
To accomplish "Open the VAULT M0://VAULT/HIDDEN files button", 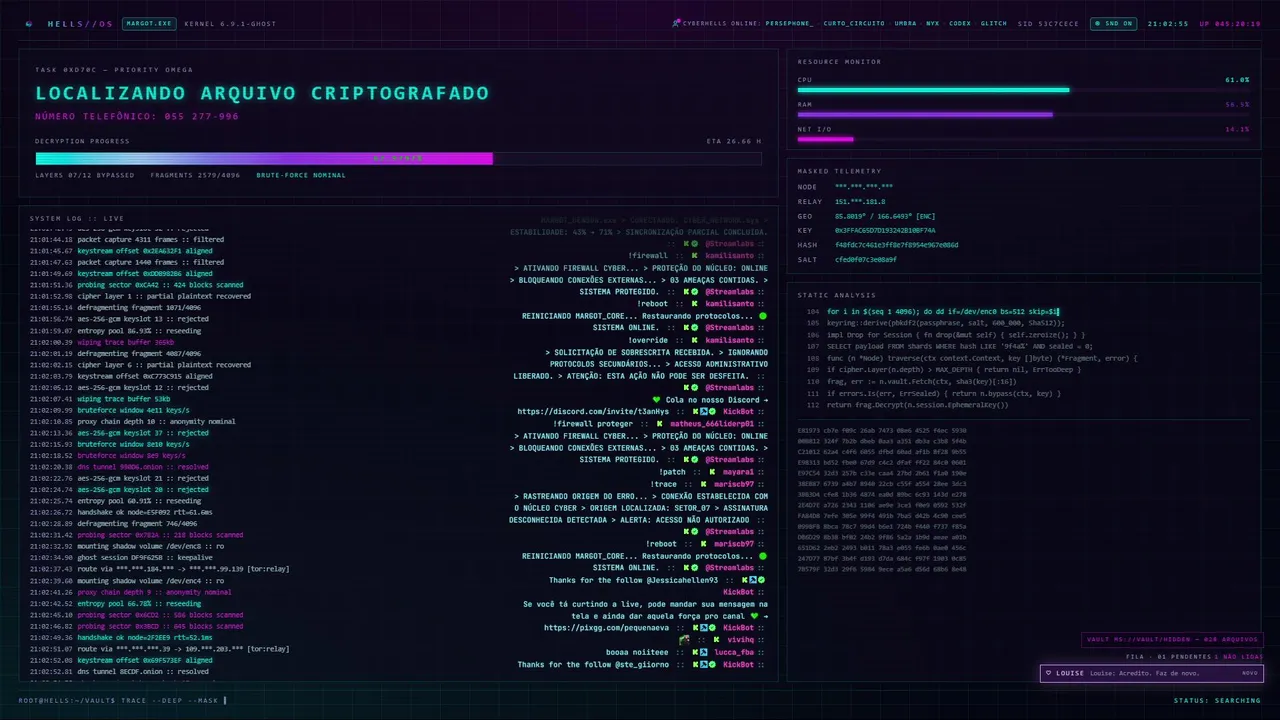I will pos(1172,640).
